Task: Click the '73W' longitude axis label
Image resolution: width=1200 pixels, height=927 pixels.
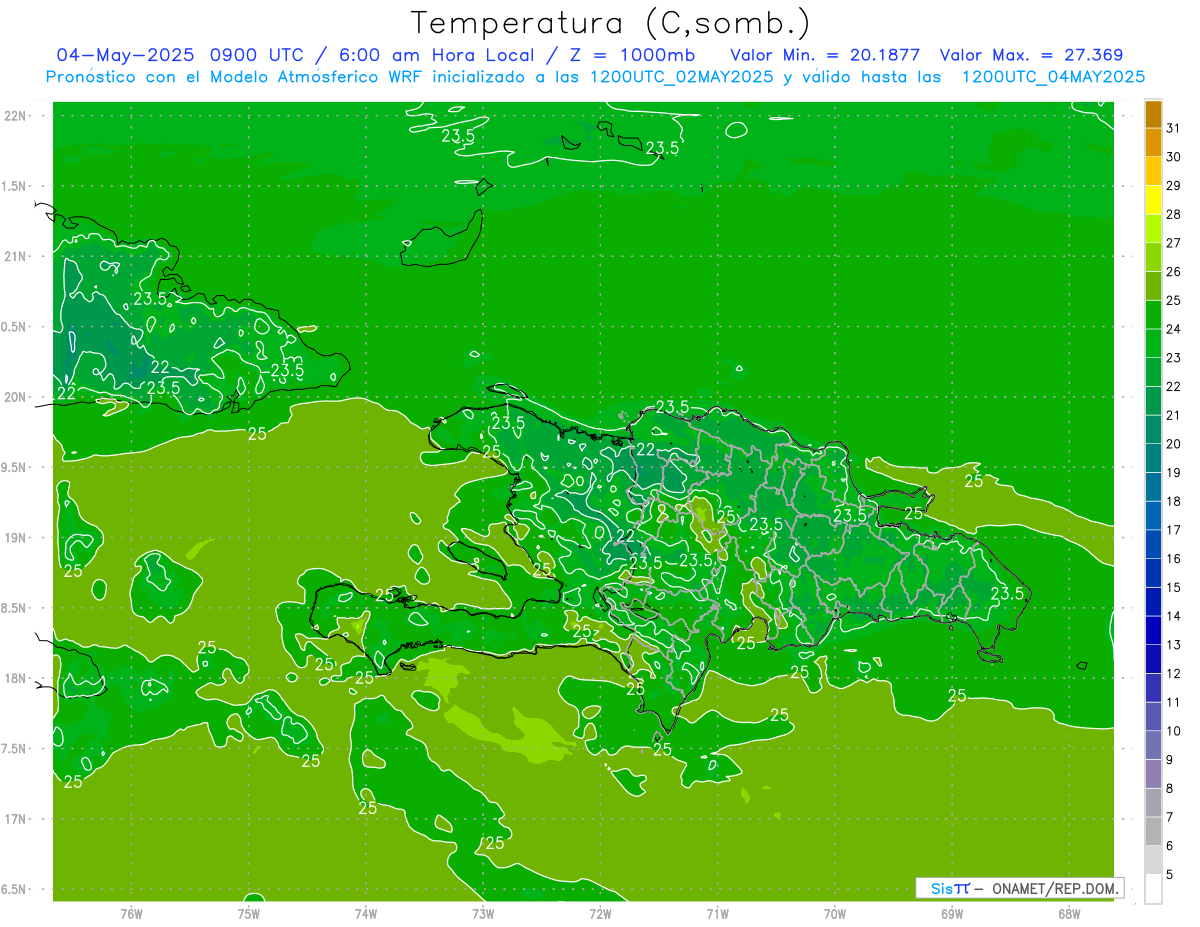Action: (x=483, y=914)
